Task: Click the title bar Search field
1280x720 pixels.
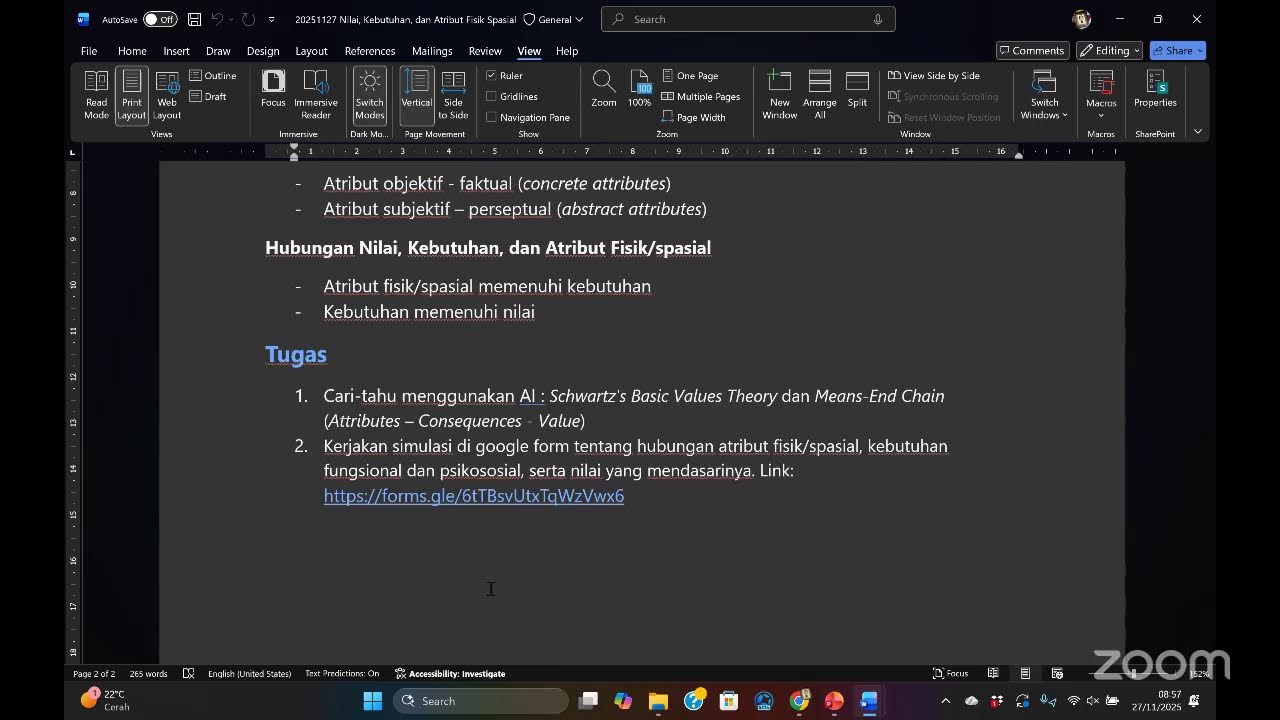Action: click(748, 19)
